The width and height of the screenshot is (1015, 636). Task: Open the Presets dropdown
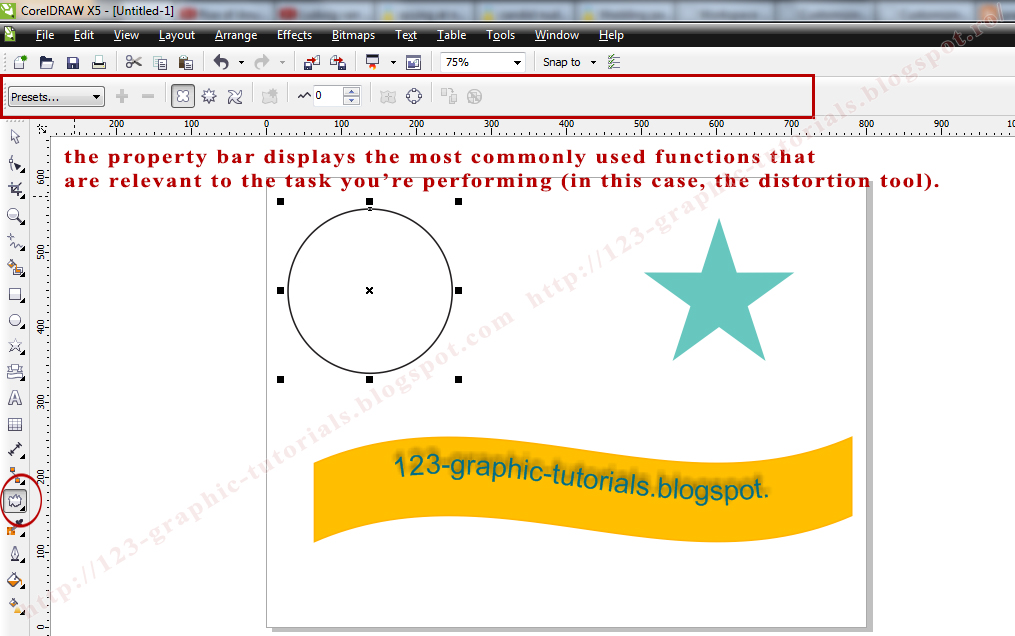(x=97, y=96)
